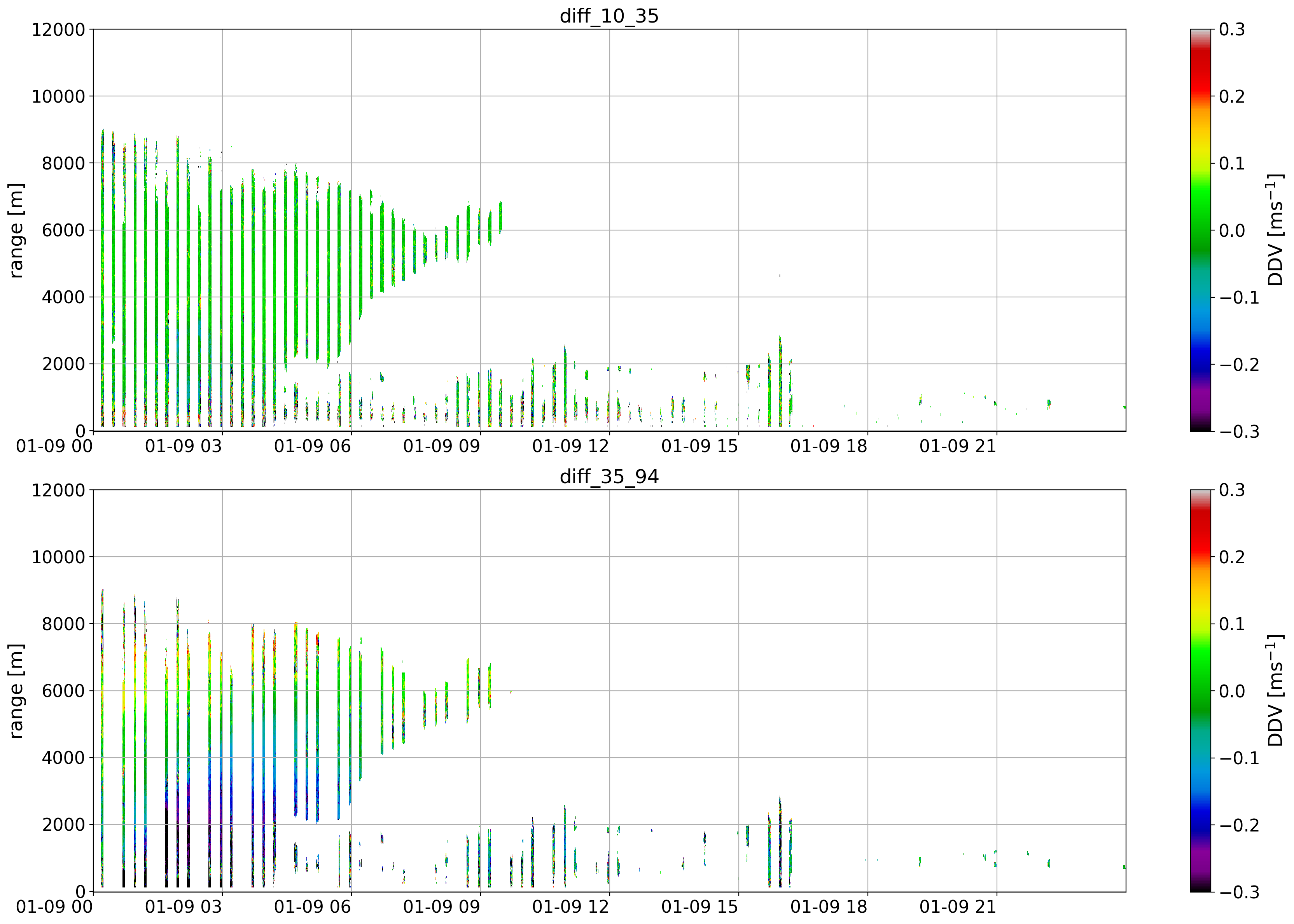
Task: Select the range [m] axis label of diff_10_35
Action: click(x=16, y=231)
